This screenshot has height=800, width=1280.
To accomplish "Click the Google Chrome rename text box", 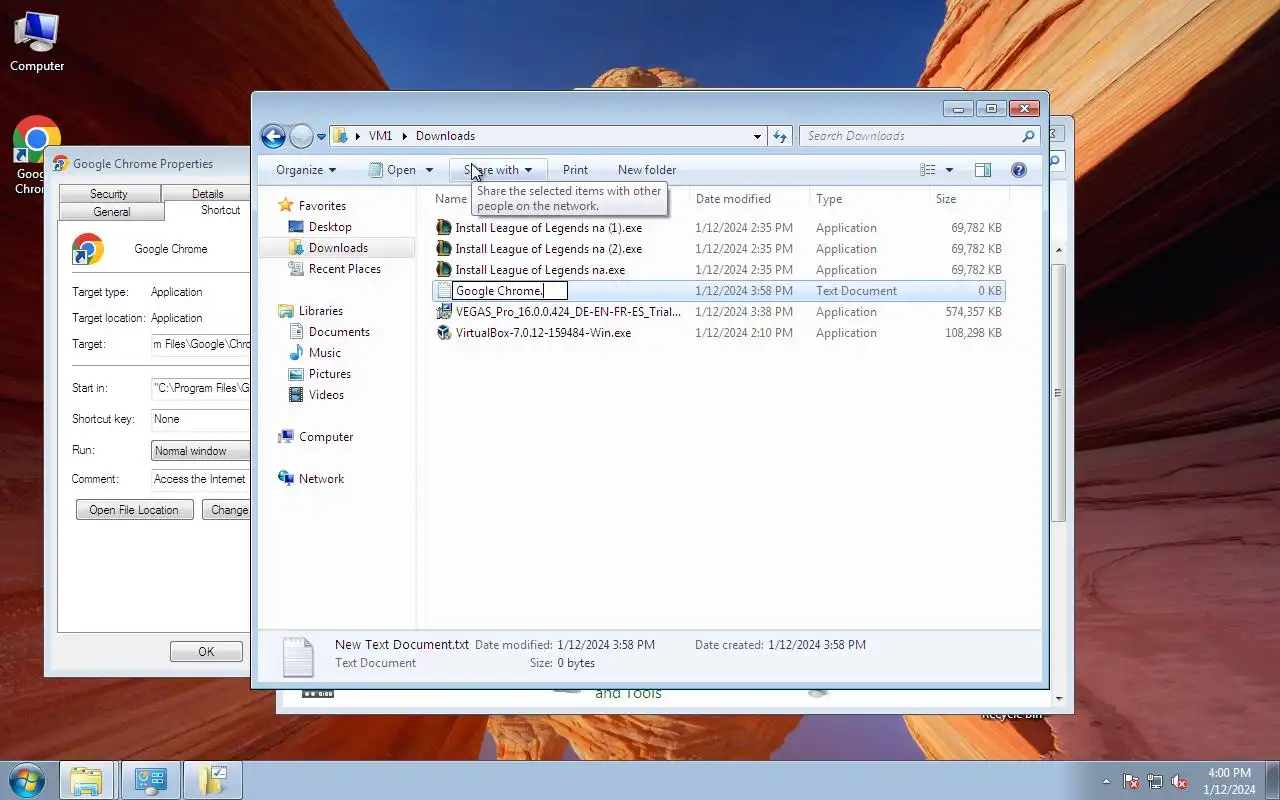I will tap(510, 291).
